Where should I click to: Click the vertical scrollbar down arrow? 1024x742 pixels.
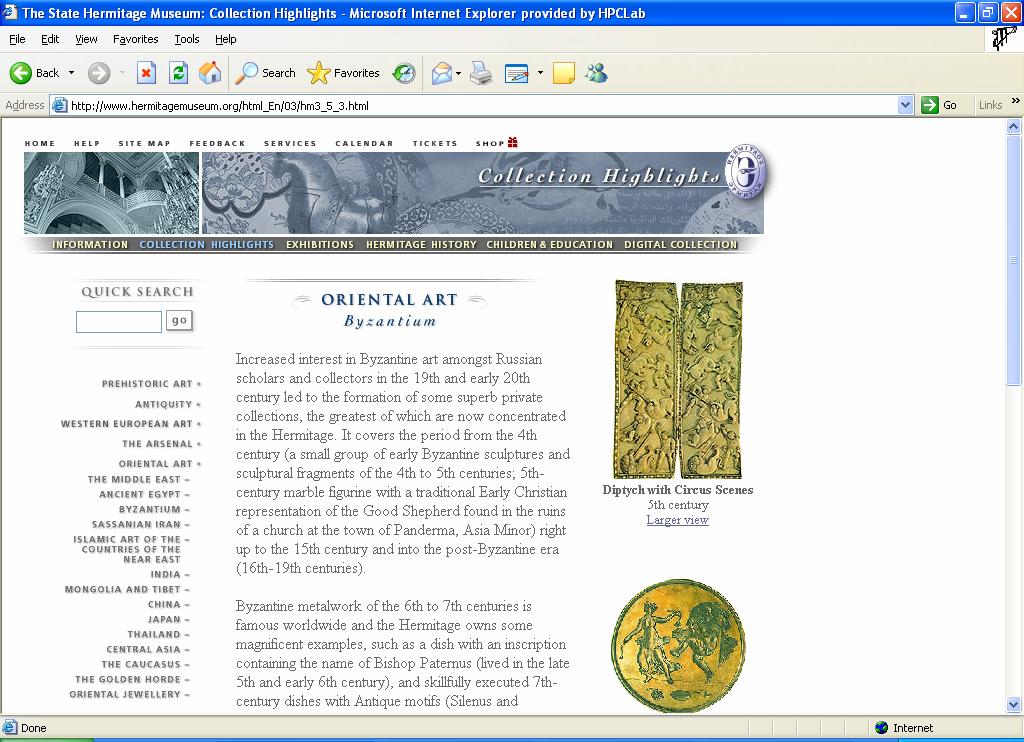[1014, 704]
